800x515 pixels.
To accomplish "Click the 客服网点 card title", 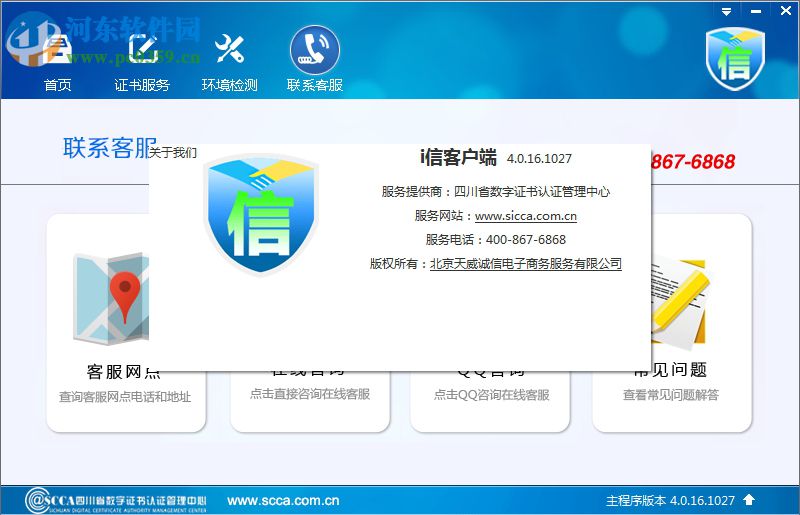I will (124, 371).
